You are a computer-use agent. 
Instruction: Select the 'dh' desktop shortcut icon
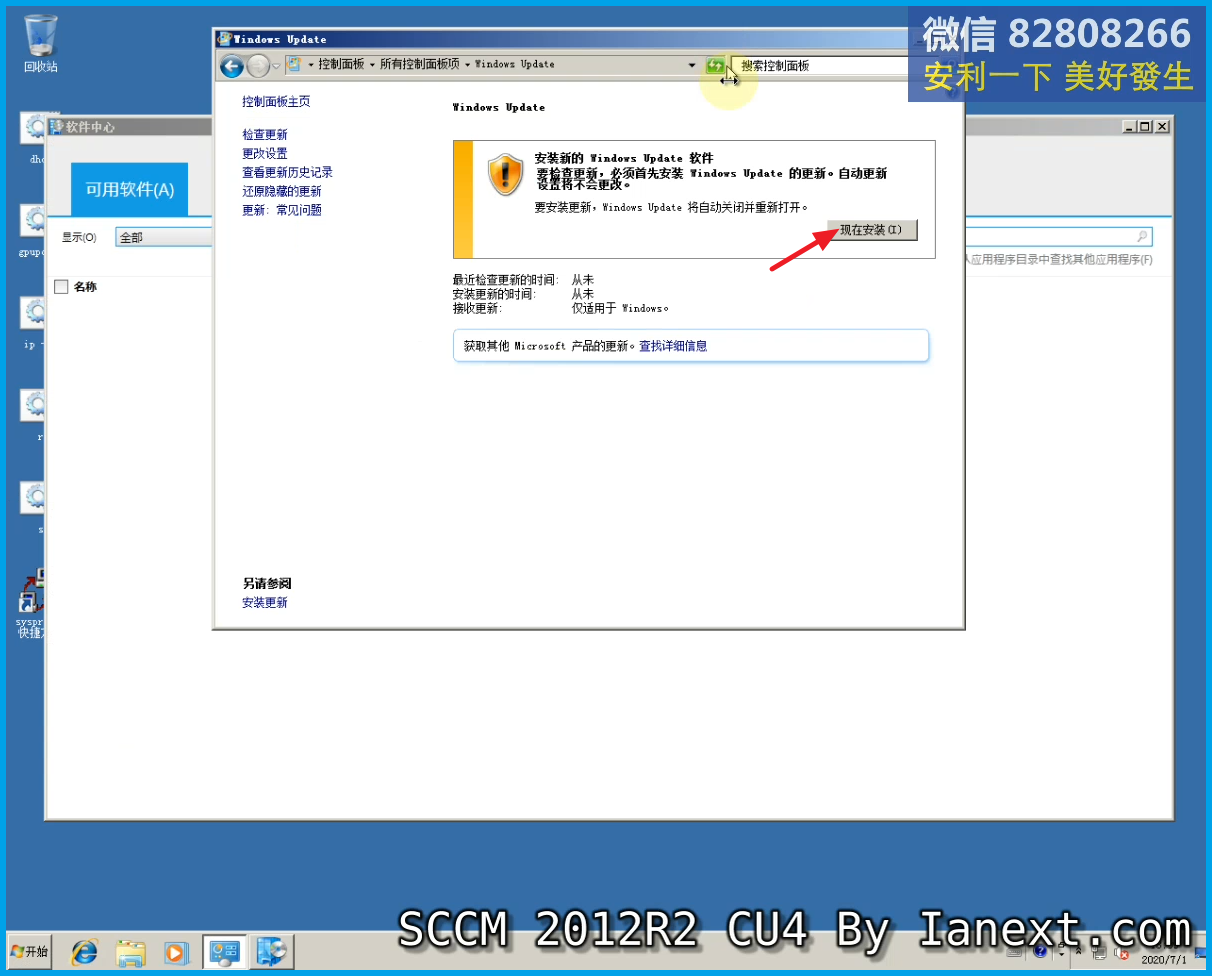pos(34,137)
